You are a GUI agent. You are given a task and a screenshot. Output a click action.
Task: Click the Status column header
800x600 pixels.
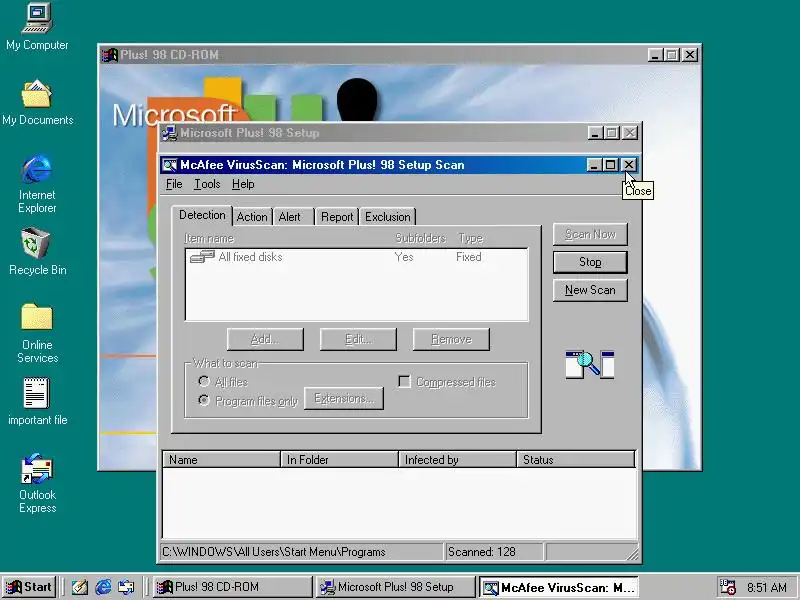576,459
